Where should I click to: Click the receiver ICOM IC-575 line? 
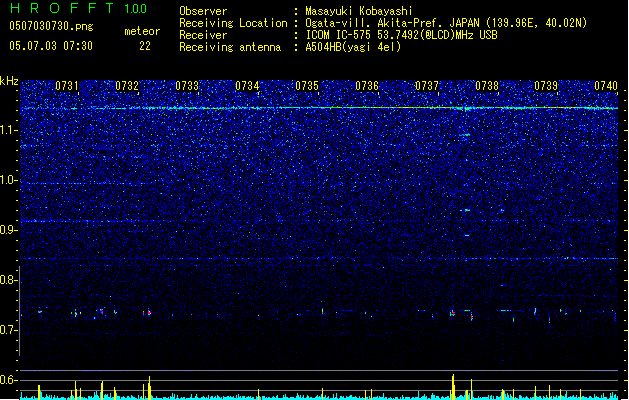(401, 35)
